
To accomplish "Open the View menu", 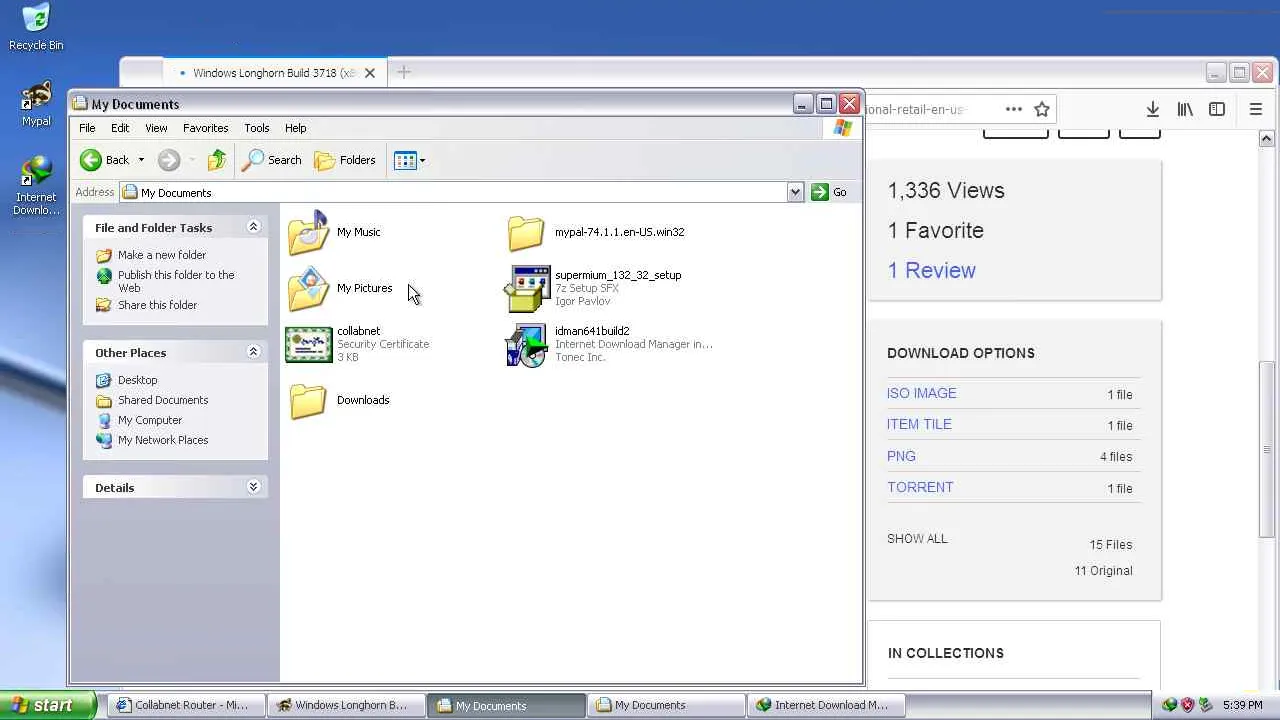I will pyautogui.click(x=156, y=128).
